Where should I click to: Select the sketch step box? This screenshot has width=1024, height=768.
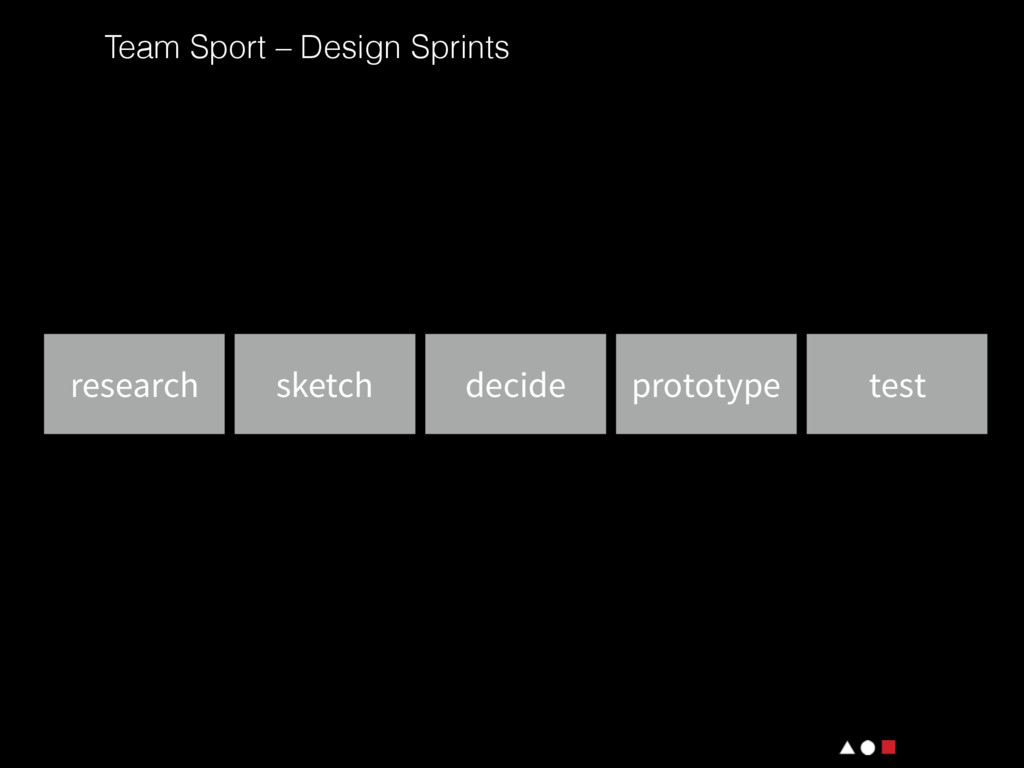click(x=324, y=384)
